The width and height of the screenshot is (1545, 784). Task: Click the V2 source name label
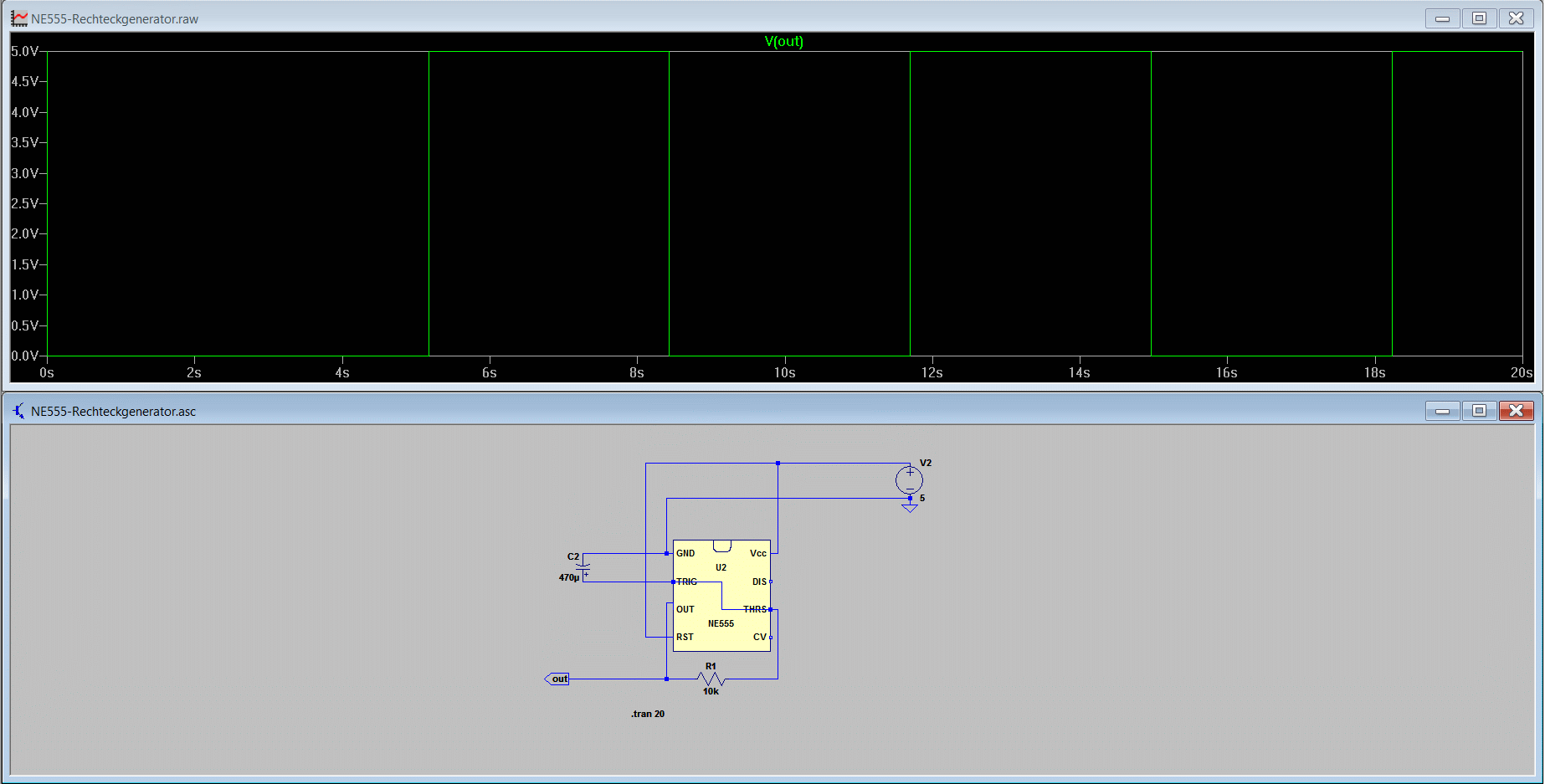click(x=926, y=463)
